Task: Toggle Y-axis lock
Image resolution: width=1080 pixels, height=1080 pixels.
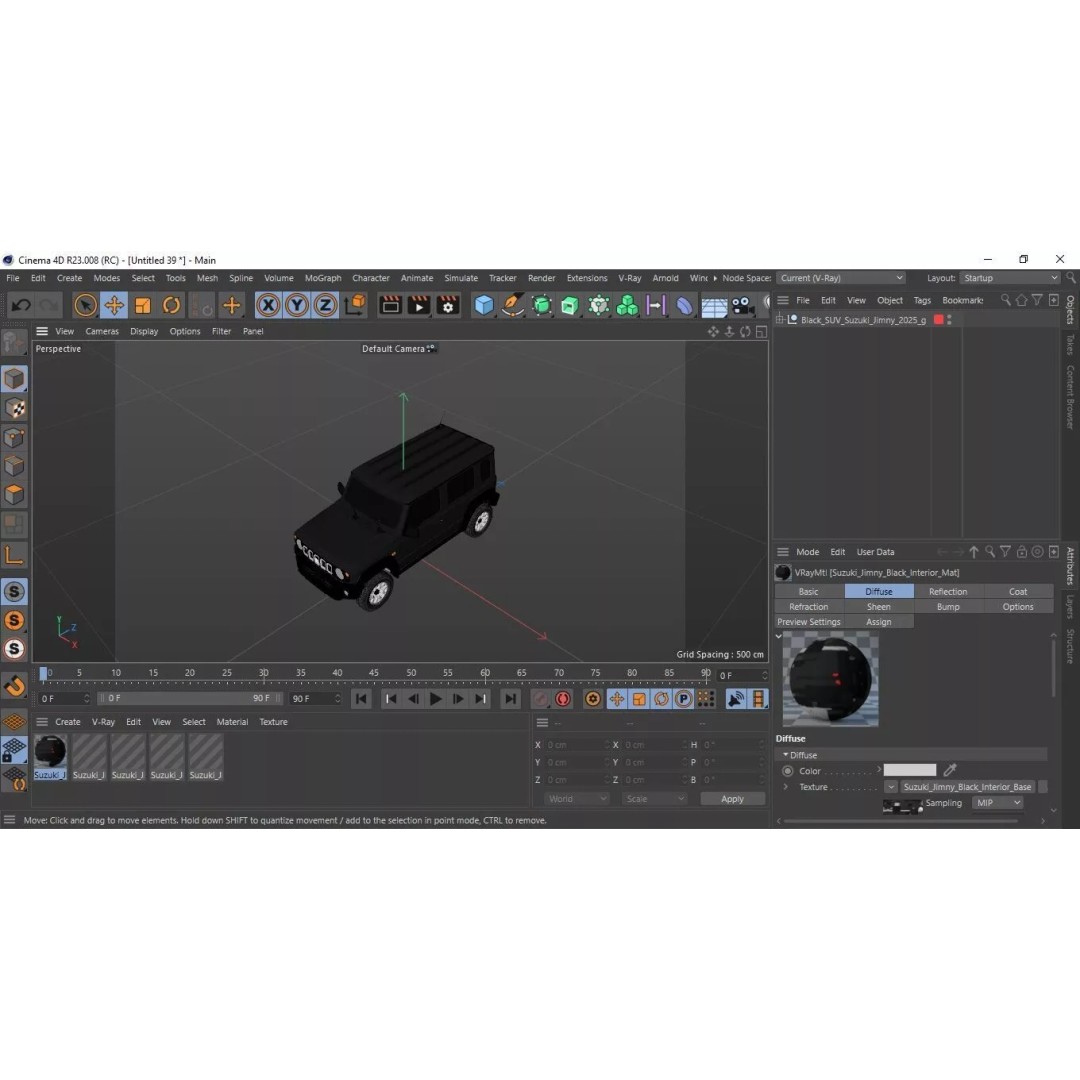Action: 297,305
